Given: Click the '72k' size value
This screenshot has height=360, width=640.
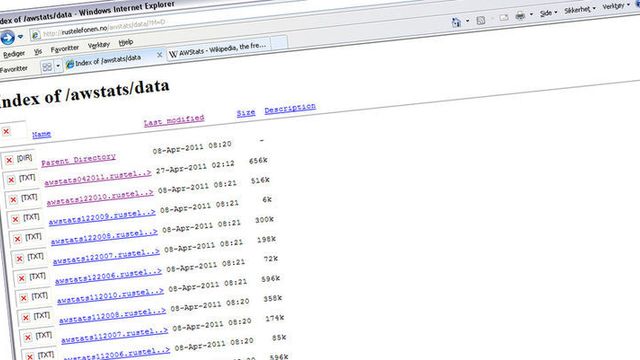Looking at the screenshot, I should (271, 259).
